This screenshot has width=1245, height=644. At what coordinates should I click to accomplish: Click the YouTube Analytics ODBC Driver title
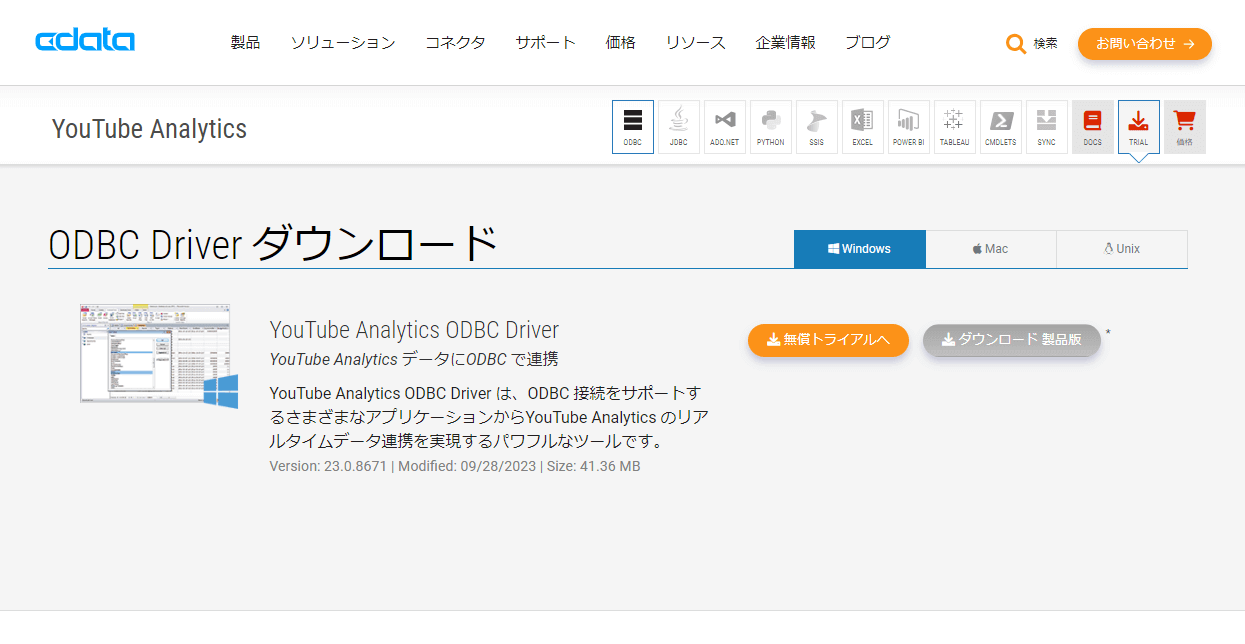414,330
